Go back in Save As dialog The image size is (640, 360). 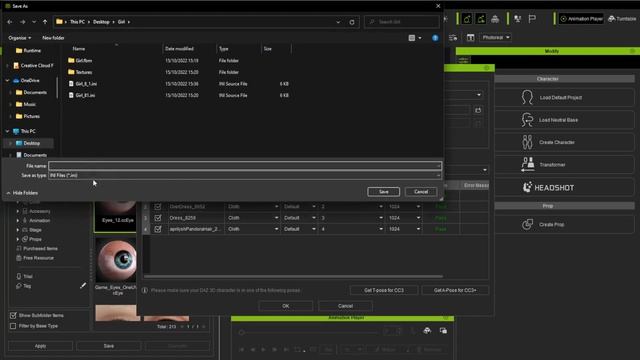coord(10,22)
